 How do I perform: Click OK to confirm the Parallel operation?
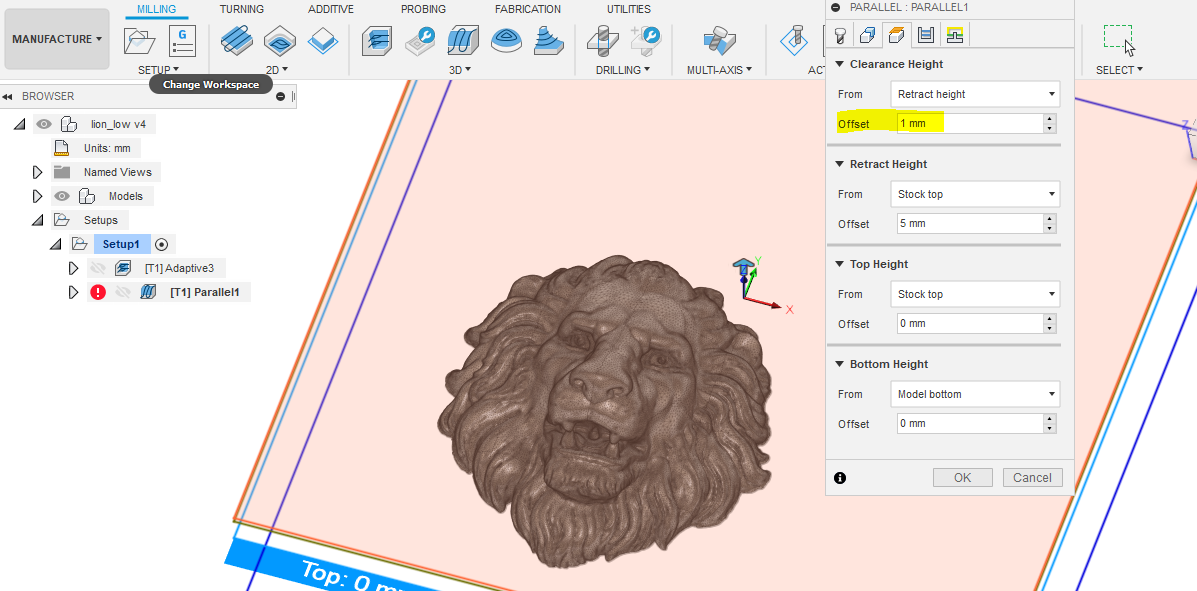coord(962,477)
